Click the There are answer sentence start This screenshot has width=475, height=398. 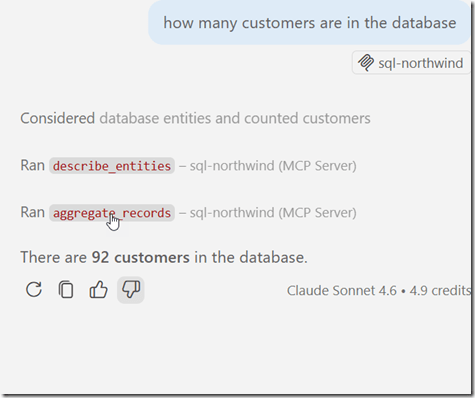click(x=54, y=258)
